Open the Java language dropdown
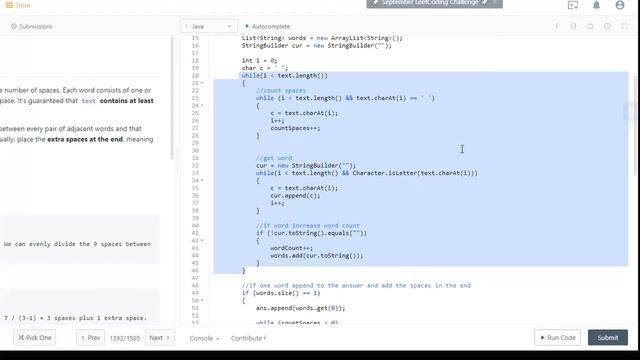The height and width of the screenshot is (360, 640). tap(209, 26)
